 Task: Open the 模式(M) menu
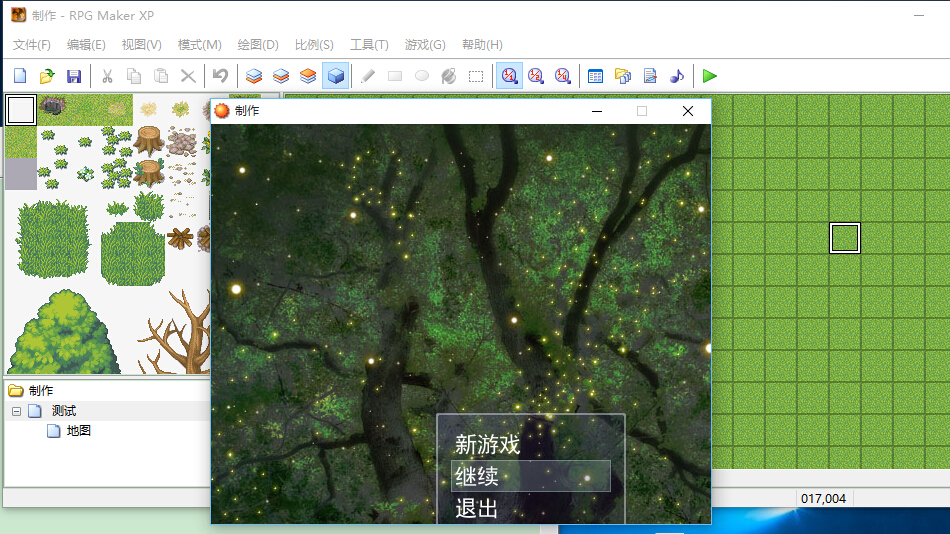tap(199, 45)
